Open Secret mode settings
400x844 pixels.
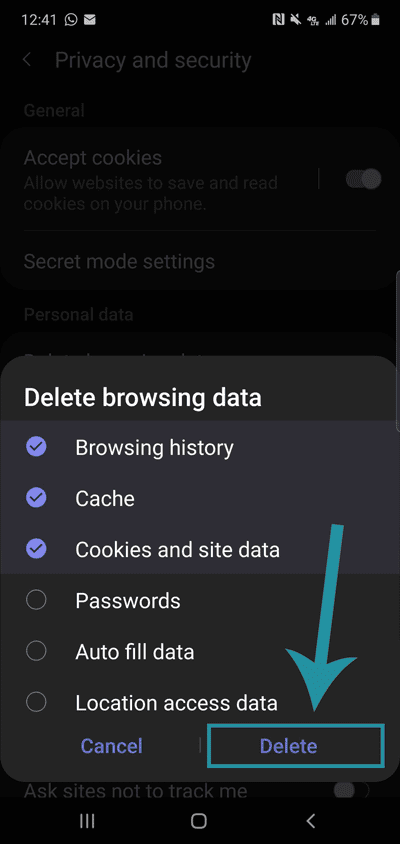pyautogui.click(x=199, y=262)
